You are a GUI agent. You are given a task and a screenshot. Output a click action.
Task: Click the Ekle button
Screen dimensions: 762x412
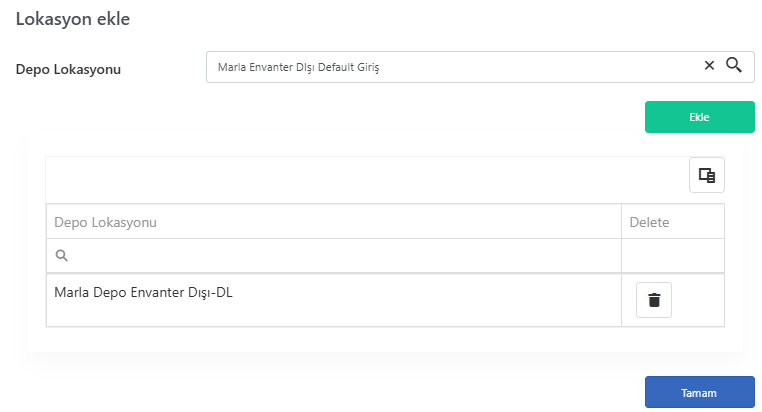[699, 117]
